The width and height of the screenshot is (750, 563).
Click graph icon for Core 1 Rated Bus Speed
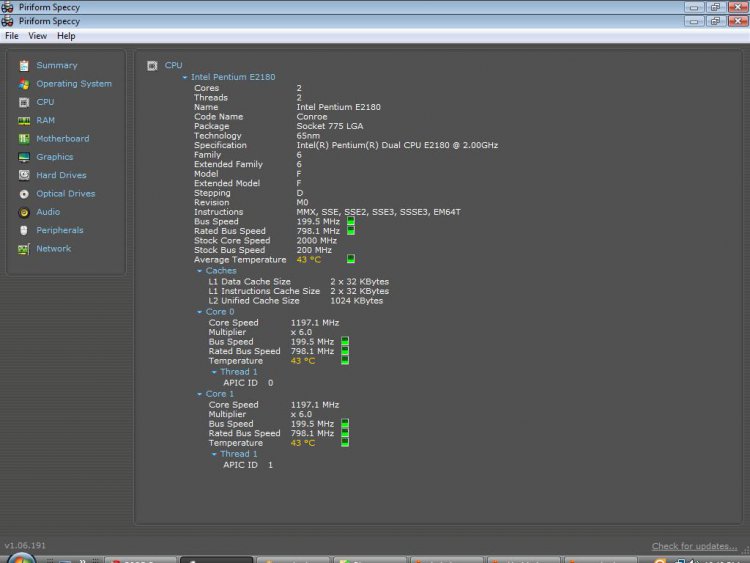click(345, 433)
